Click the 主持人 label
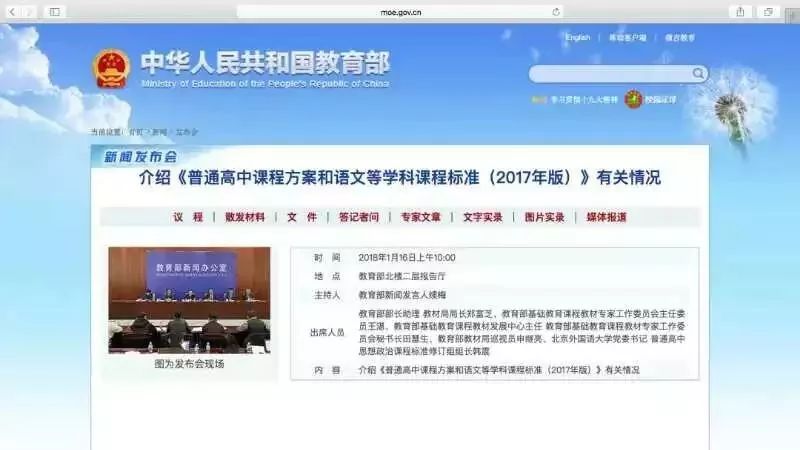The image size is (800, 450). (327, 295)
